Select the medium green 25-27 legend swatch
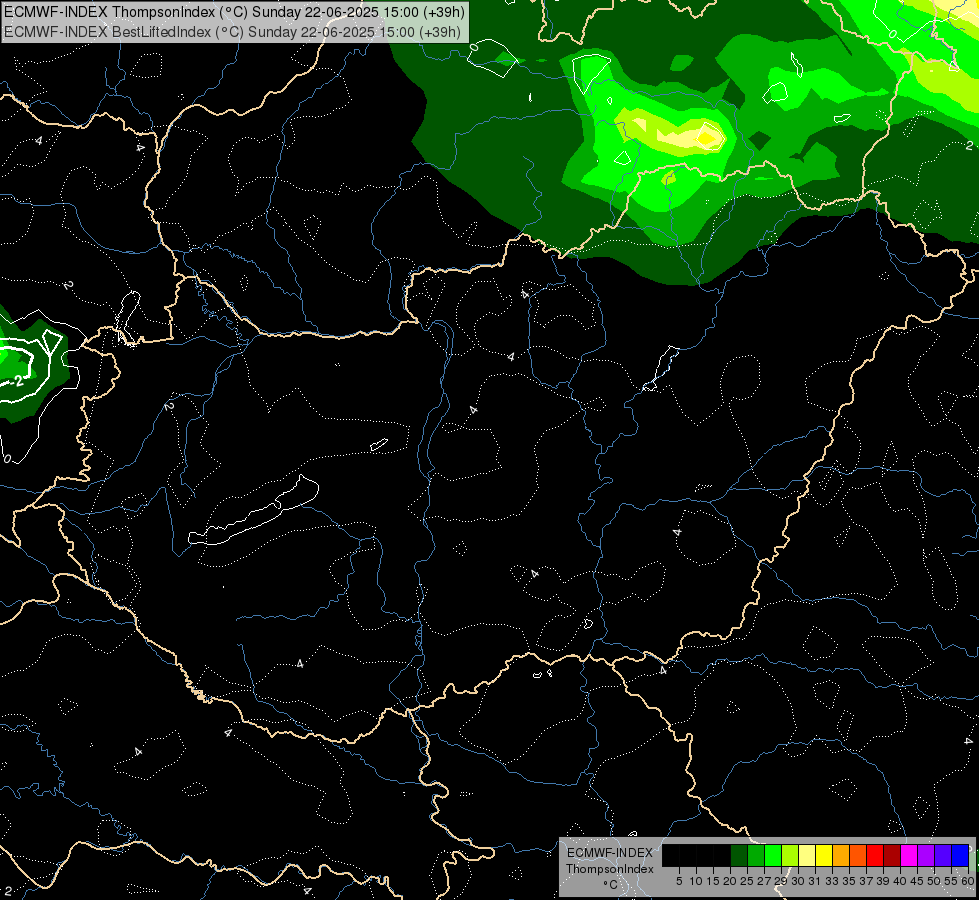This screenshot has height=900, width=979. tap(756, 855)
